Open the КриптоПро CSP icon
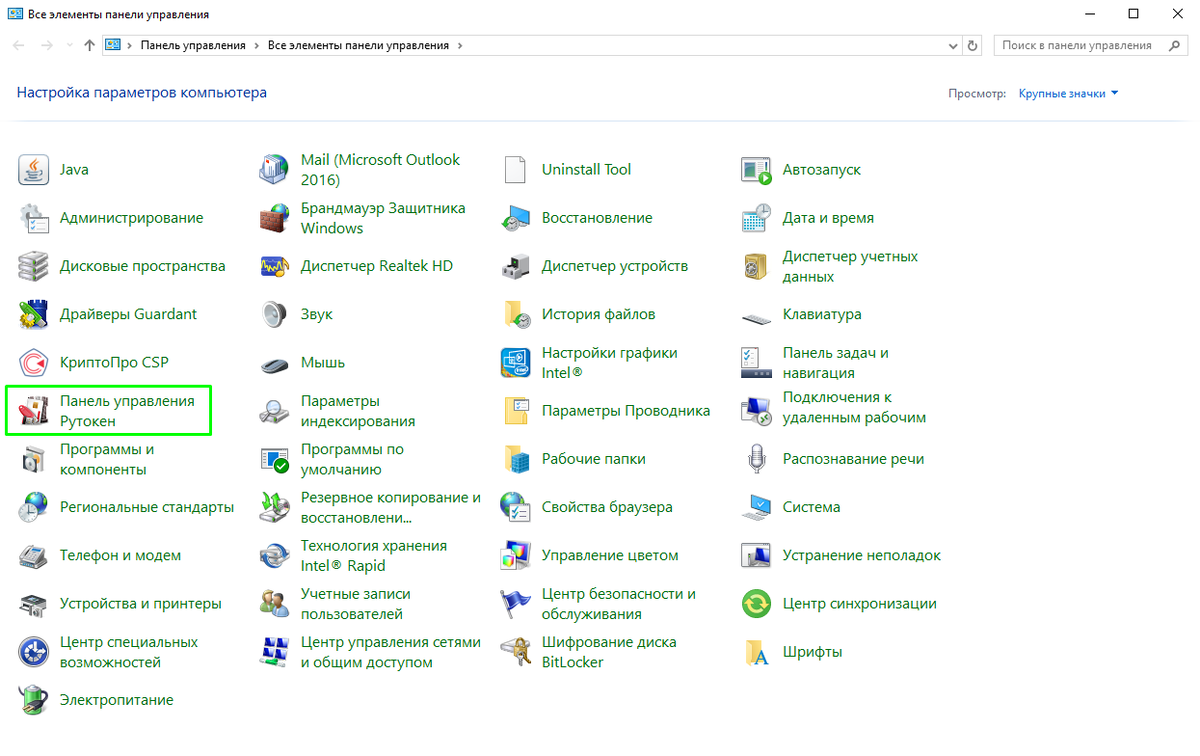Screen dimensions: 1200x756 pos(34,362)
